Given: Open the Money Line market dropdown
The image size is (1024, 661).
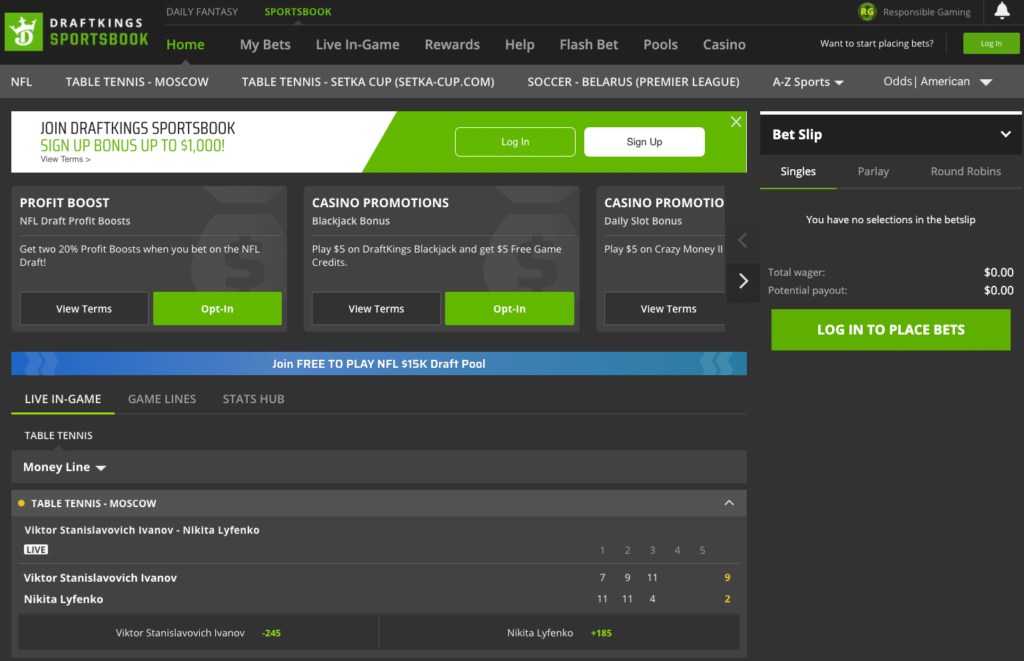Looking at the screenshot, I should (64, 467).
